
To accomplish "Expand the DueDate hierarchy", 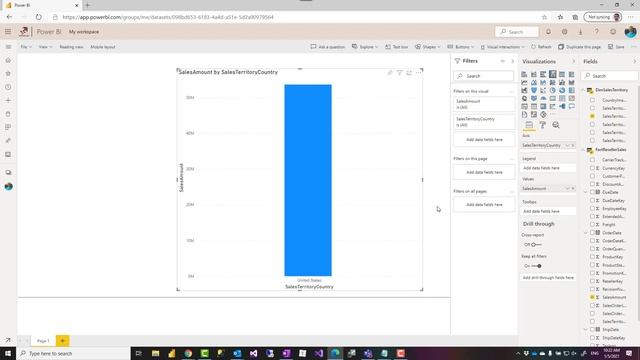I will click(586, 192).
